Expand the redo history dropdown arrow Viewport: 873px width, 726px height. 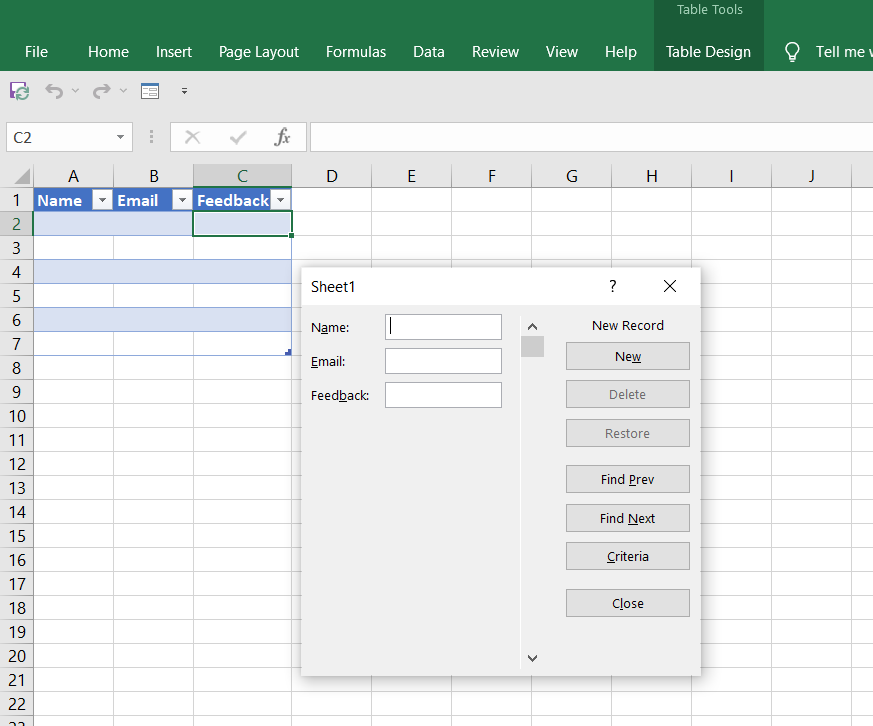point(123,90)
